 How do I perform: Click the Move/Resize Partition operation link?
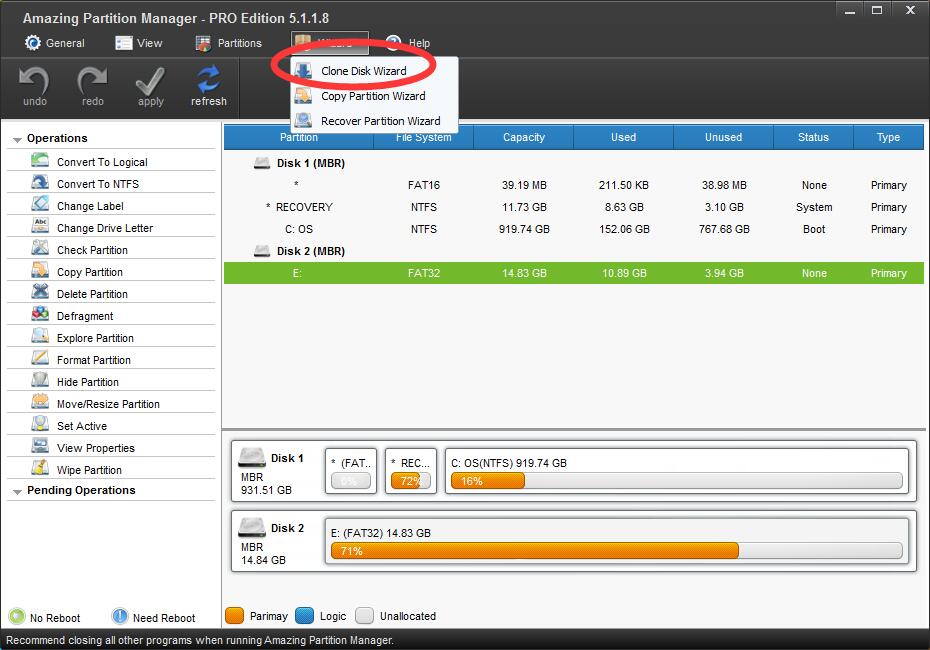coord(108,404)
